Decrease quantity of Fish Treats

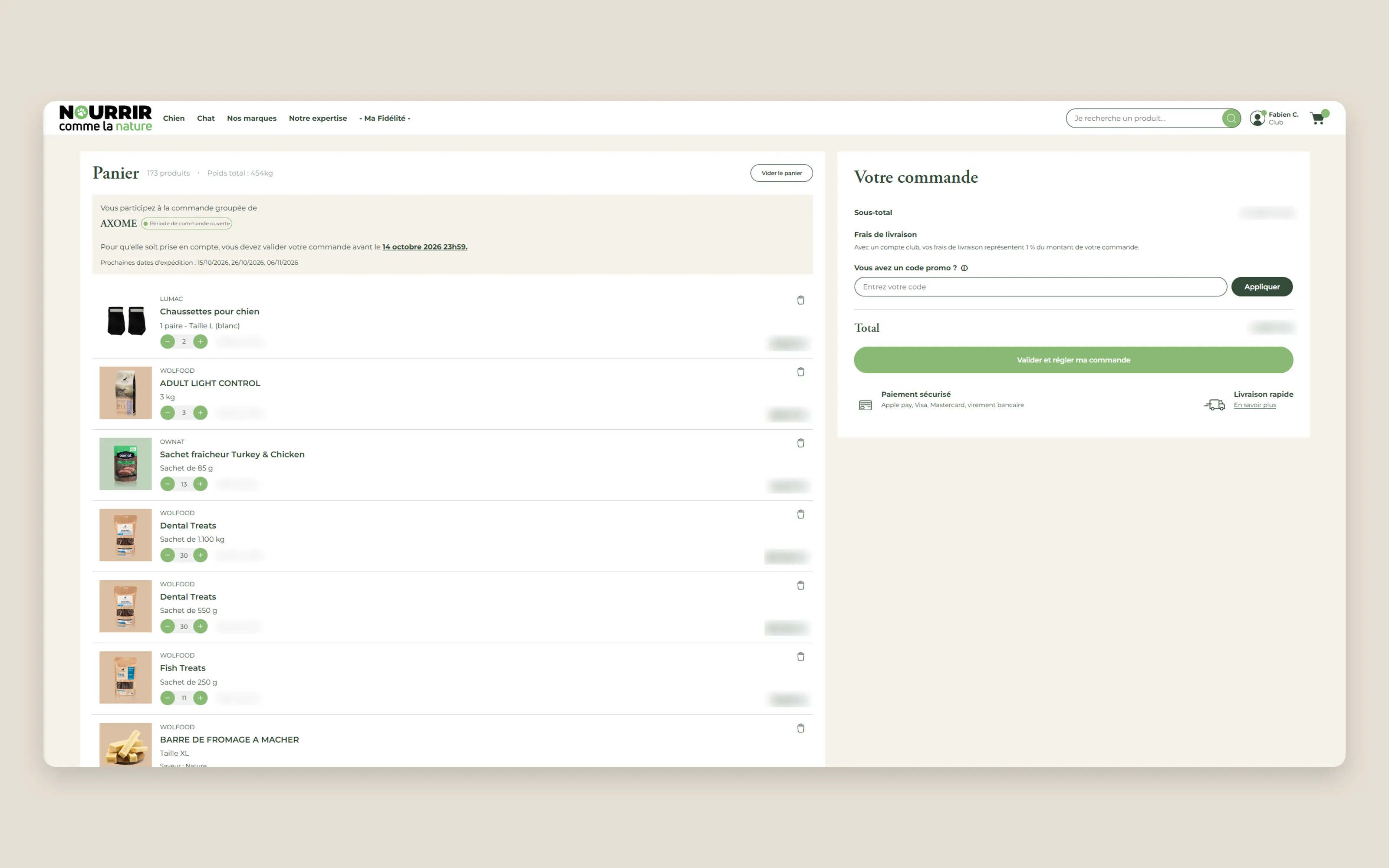(168, 698)
